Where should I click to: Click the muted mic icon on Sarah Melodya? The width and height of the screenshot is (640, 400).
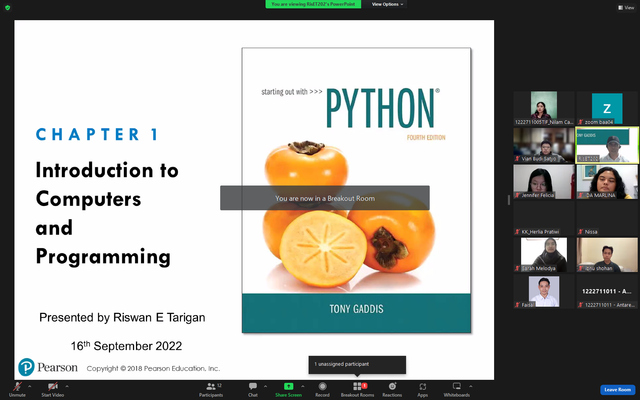(517, 268)
